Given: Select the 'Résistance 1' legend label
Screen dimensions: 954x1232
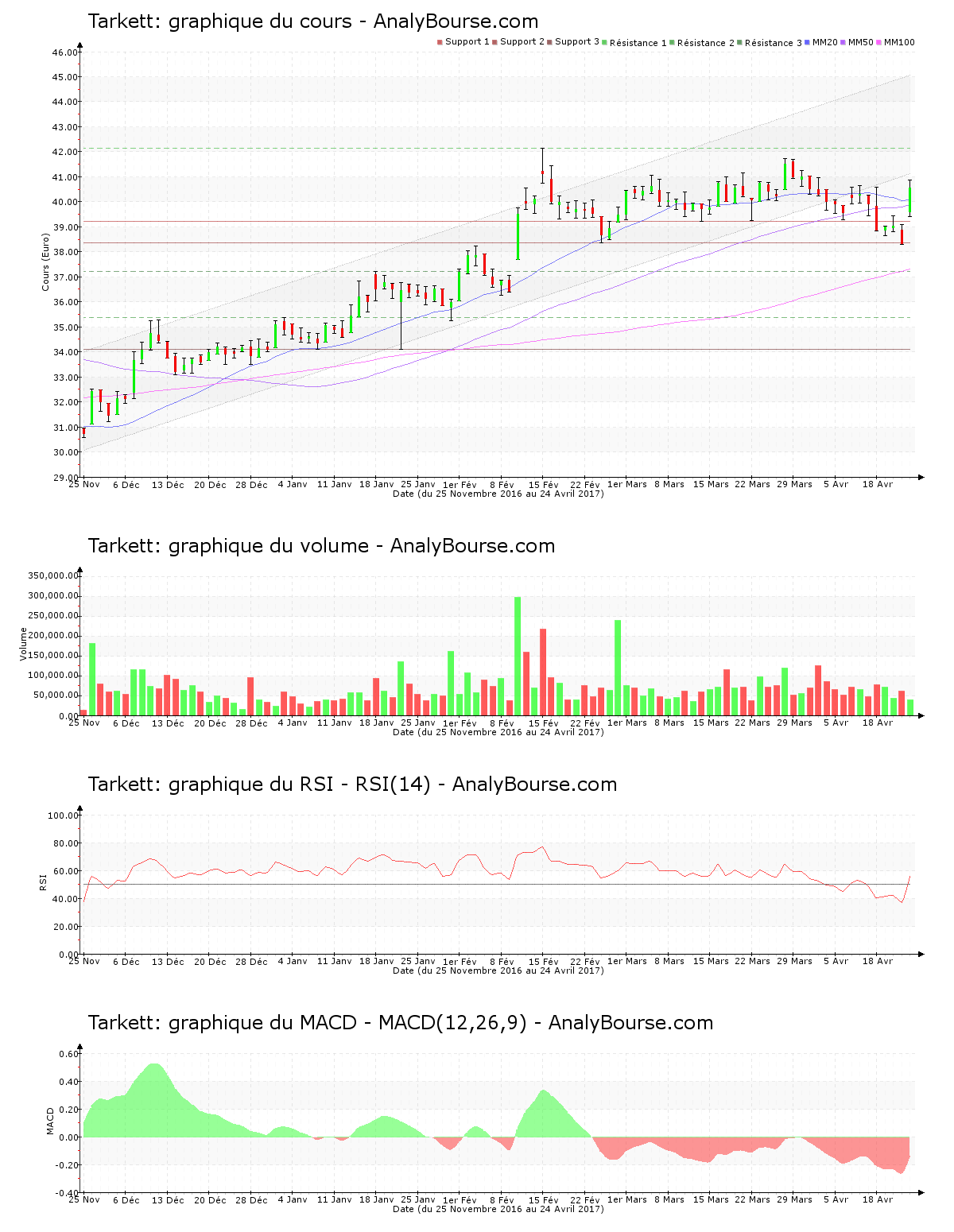Looking at the screenshot, I should click(638, 43).
